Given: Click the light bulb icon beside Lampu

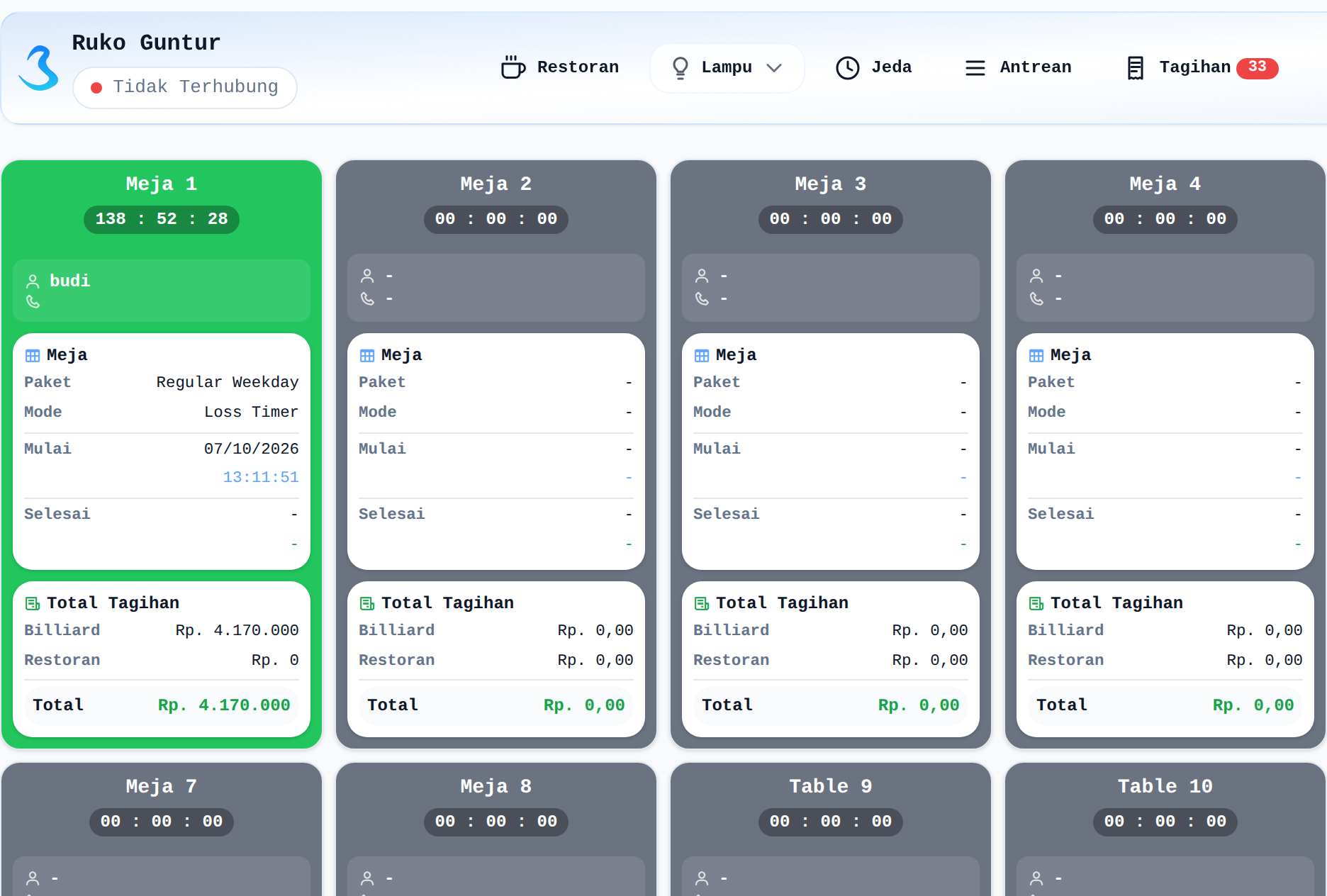Looking at the screenshot, I should point(680,67).
